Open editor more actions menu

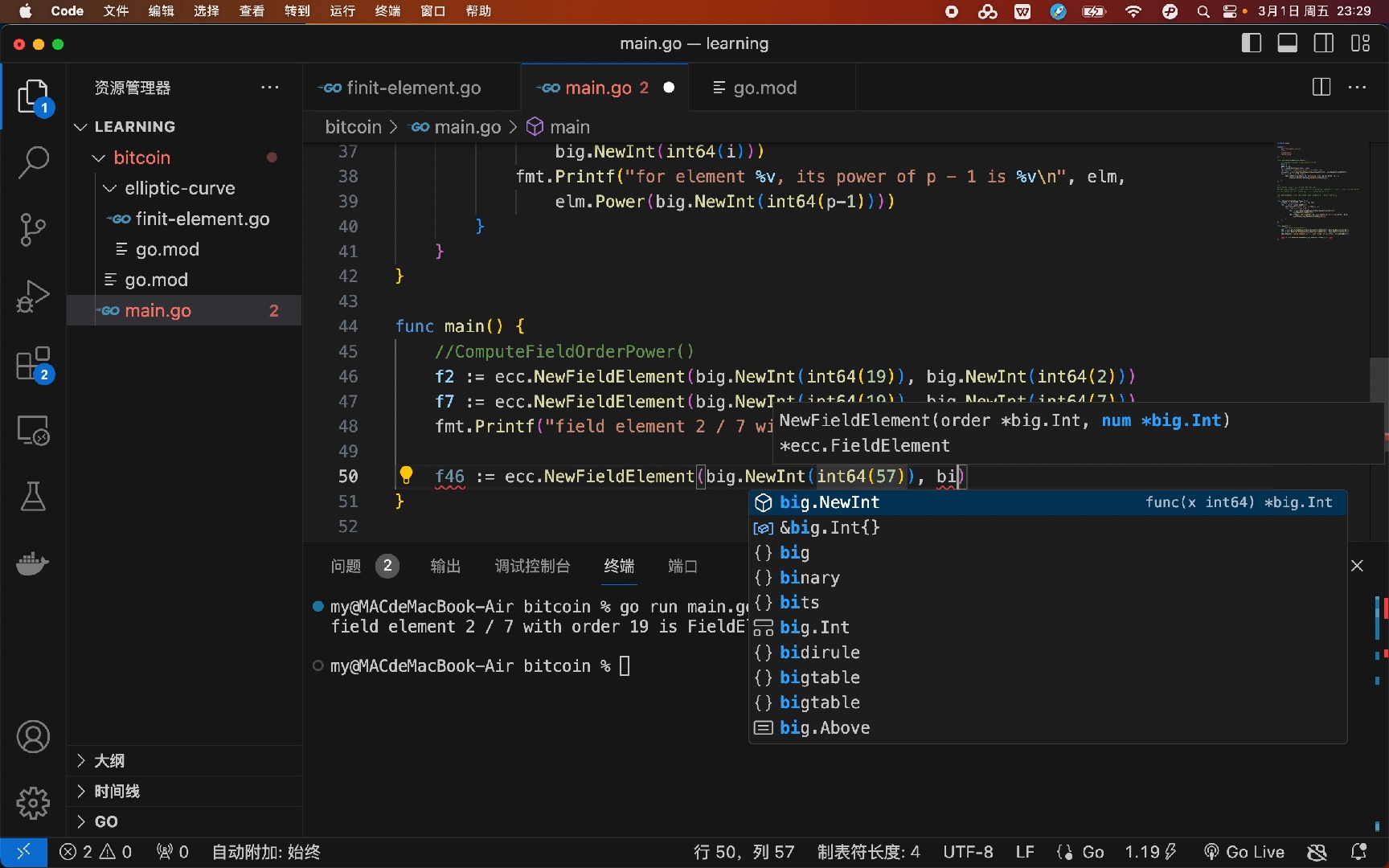tap(1358, 88)
